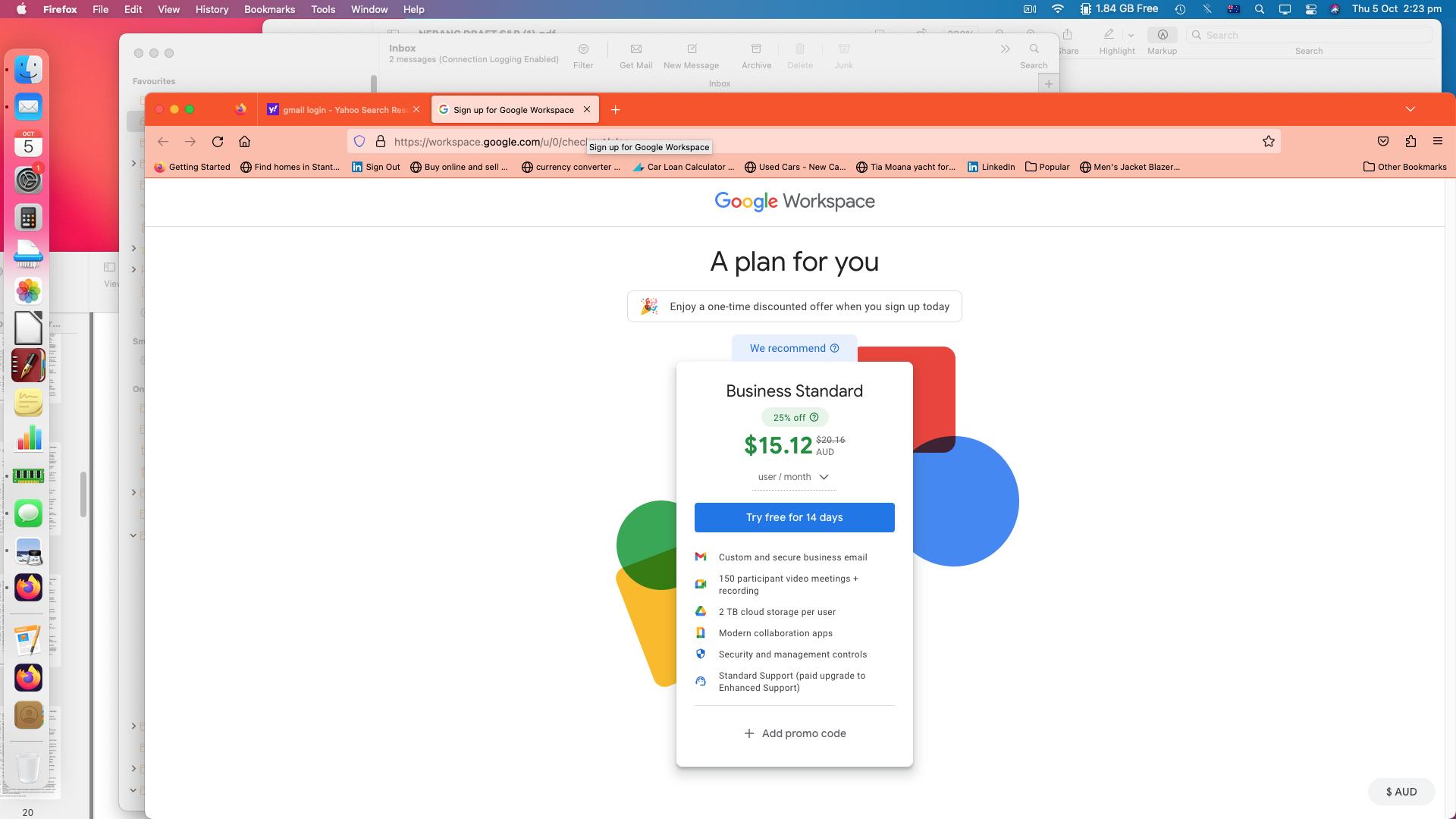
Task: Open Messages from the Dock
Action: (x=28, y=513)
